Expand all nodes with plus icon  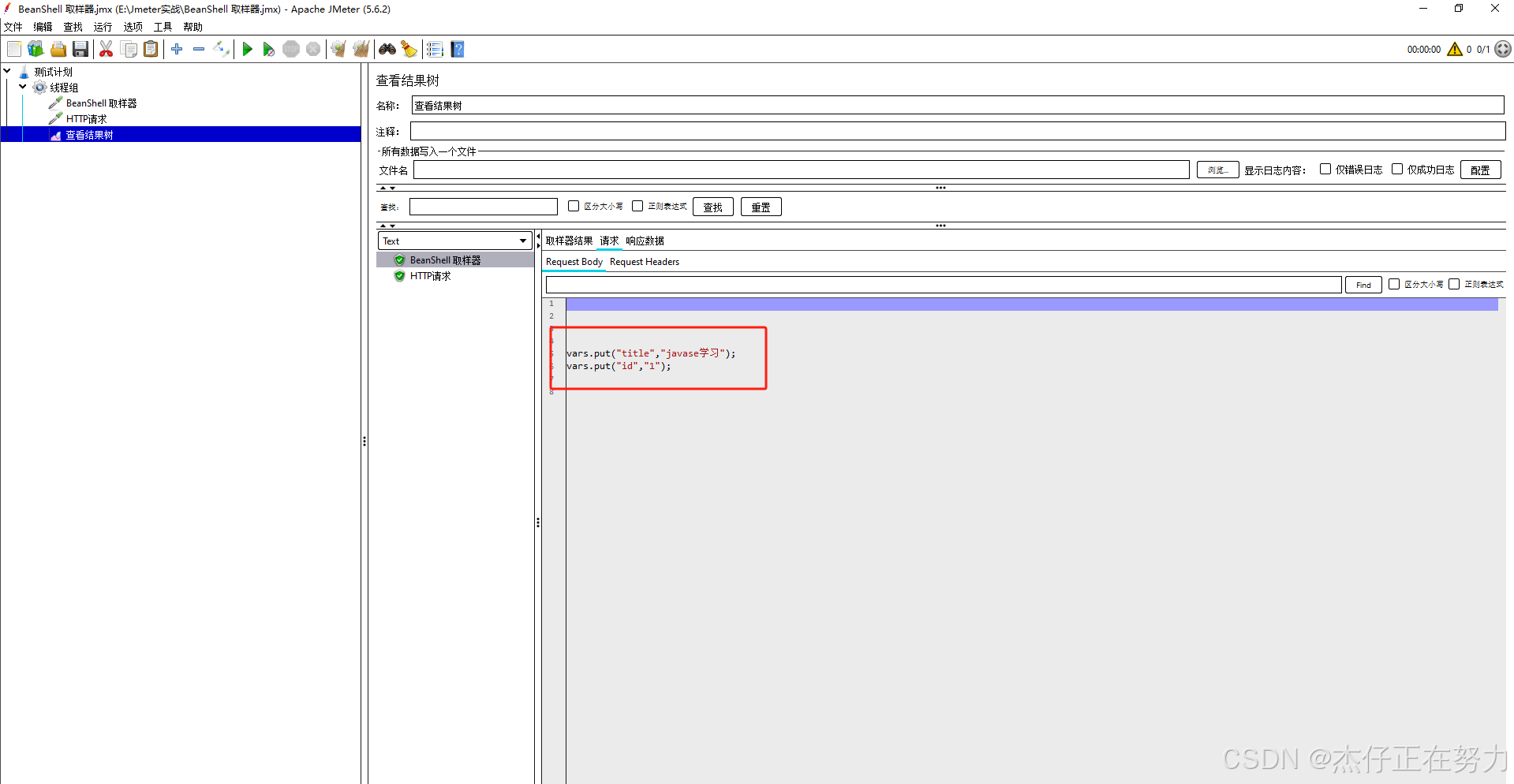177,49
